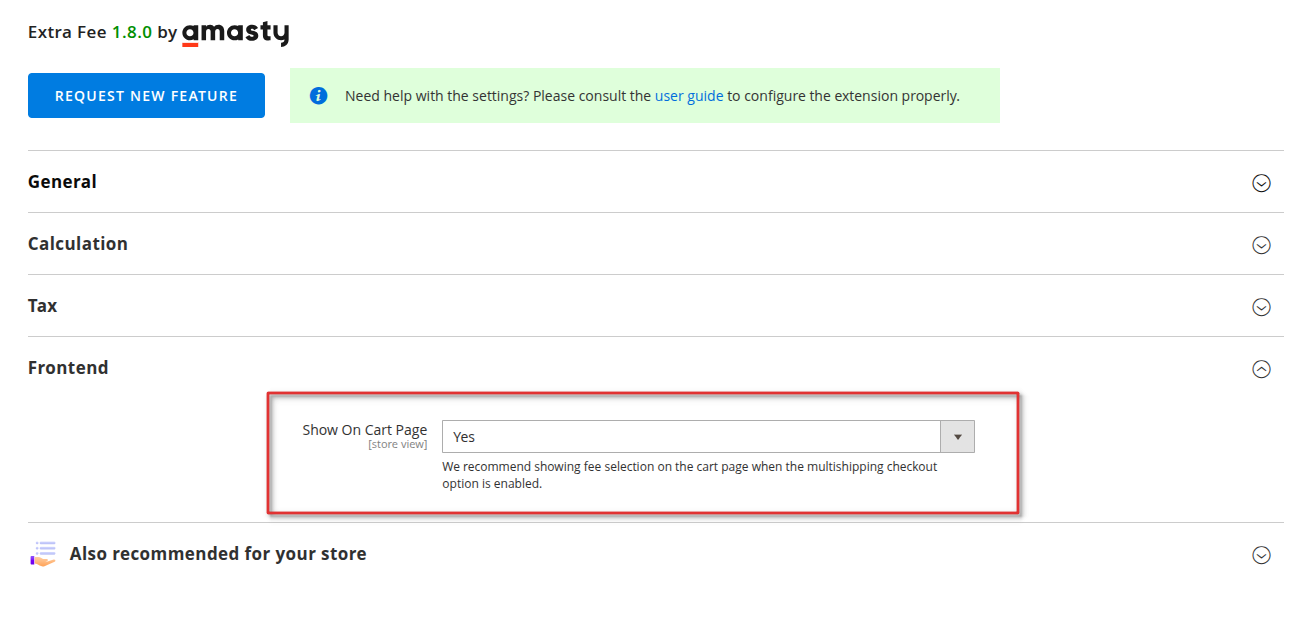
Task: Collapse the Frontend section chevron
Action: (x=1262, y=369)
